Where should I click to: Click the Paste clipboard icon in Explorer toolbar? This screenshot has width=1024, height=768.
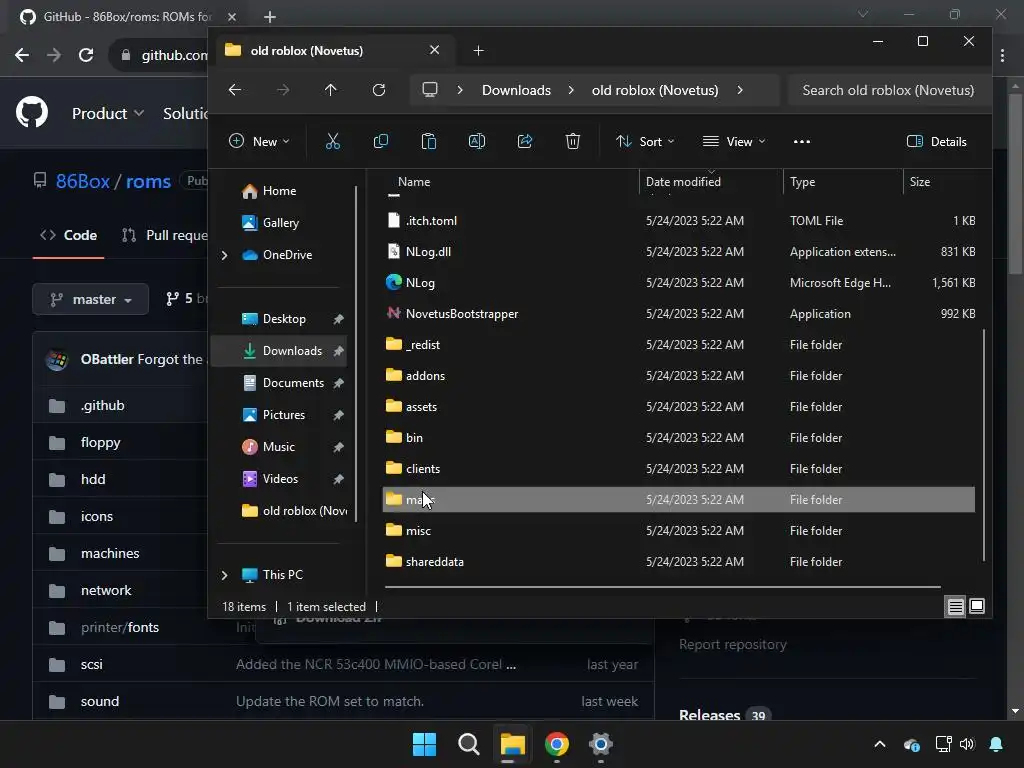428,141
